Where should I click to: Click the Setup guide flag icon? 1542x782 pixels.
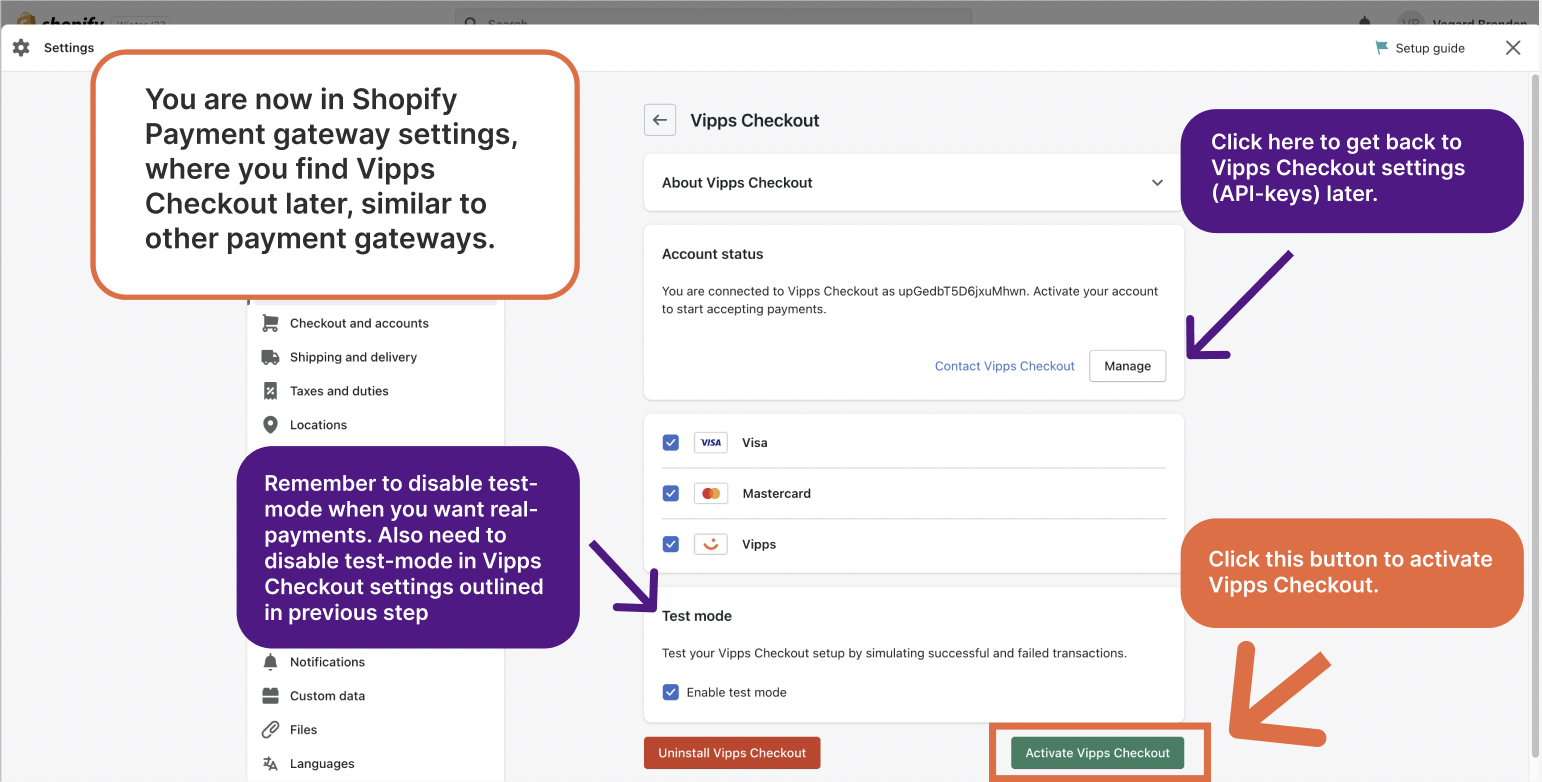tap(1382, 48)
